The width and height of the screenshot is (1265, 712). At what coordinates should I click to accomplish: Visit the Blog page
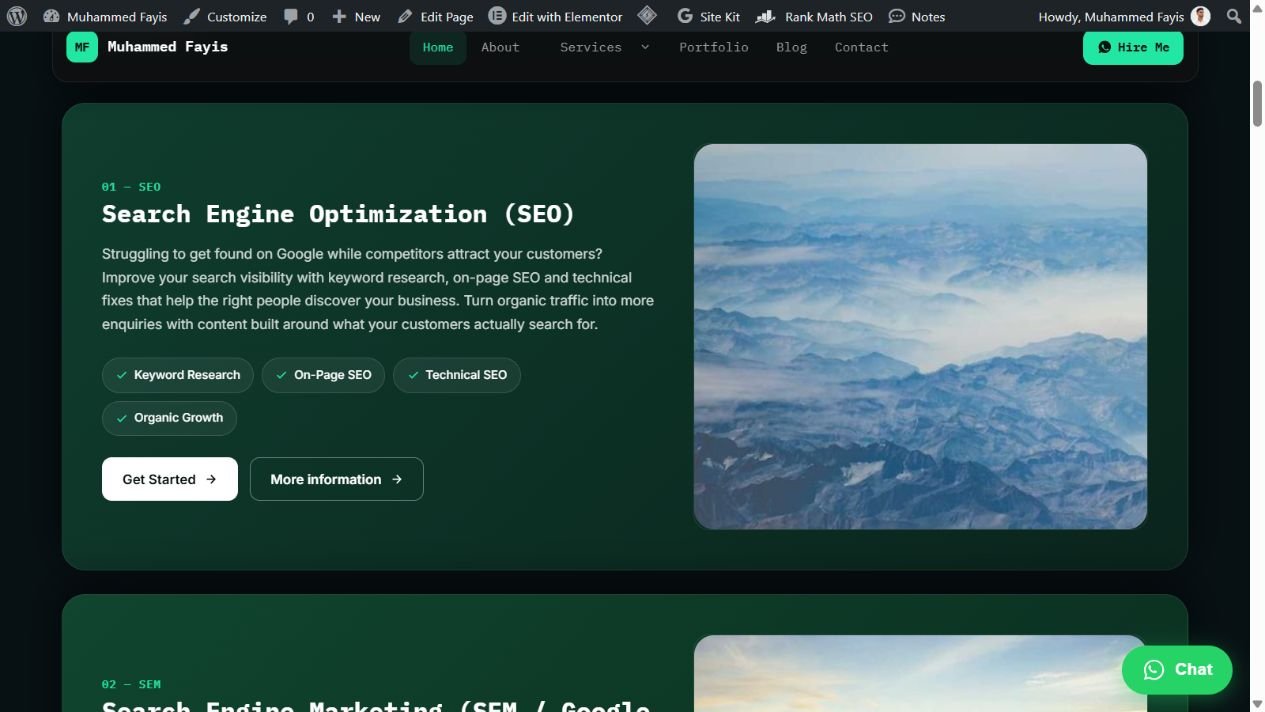[791, 47]
